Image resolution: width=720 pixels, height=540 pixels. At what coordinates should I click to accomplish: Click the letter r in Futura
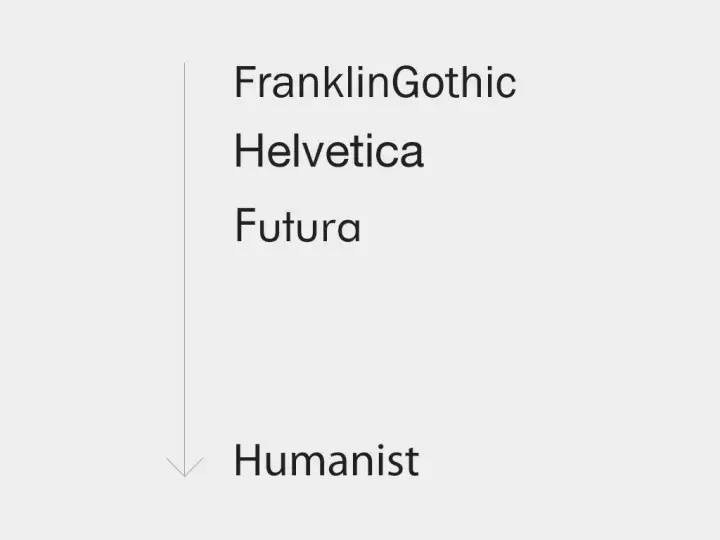[x=323, y=230]
